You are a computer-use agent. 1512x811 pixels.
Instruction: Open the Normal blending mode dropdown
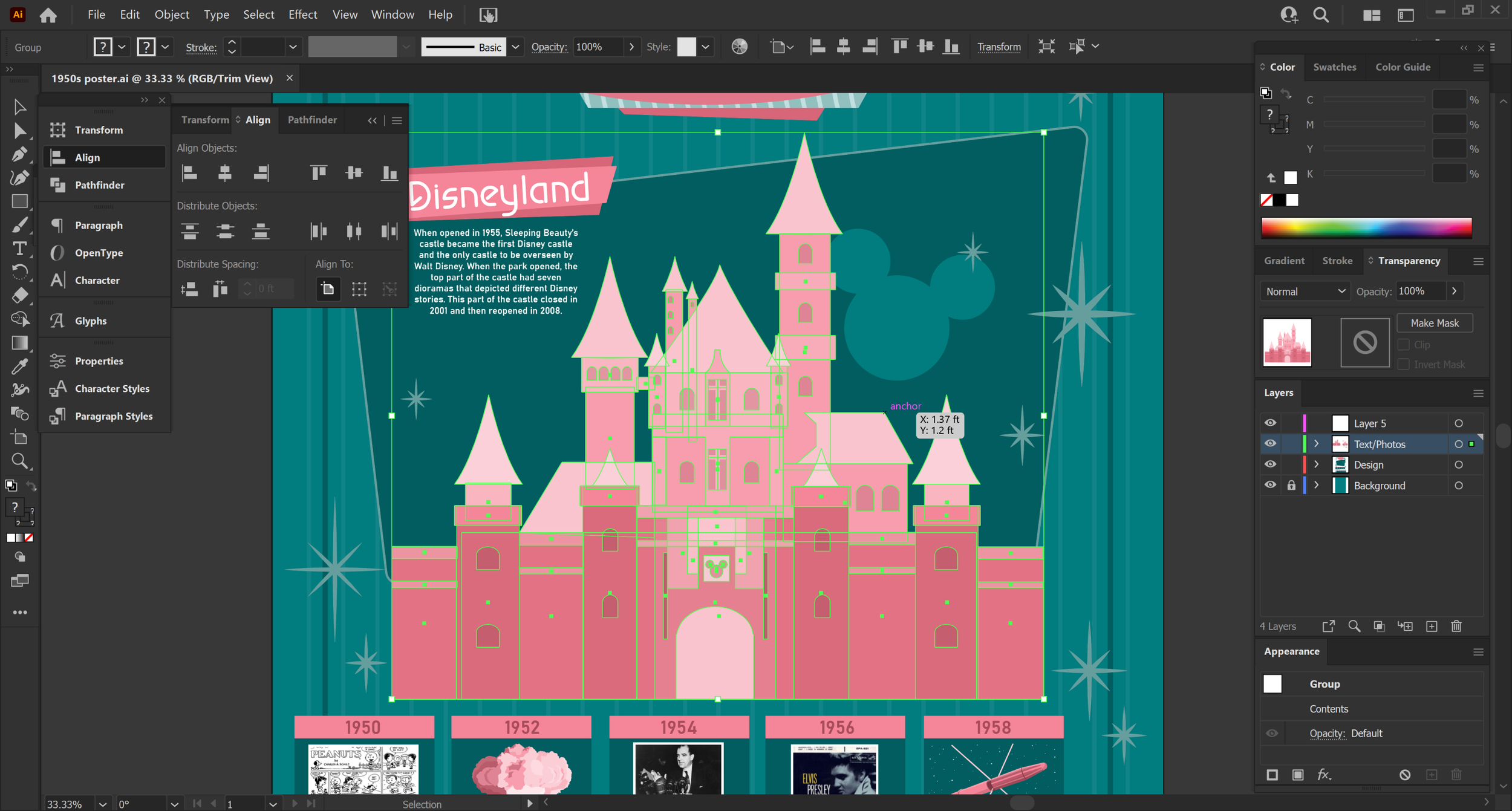pyautogui.click(x=1305, y=292)
